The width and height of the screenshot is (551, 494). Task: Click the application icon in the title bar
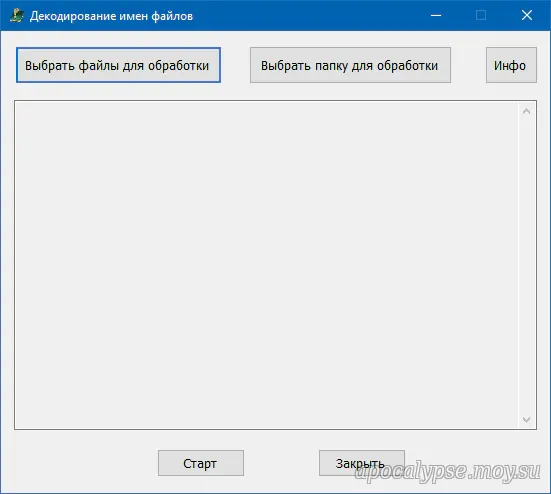(x=17, y=15)
